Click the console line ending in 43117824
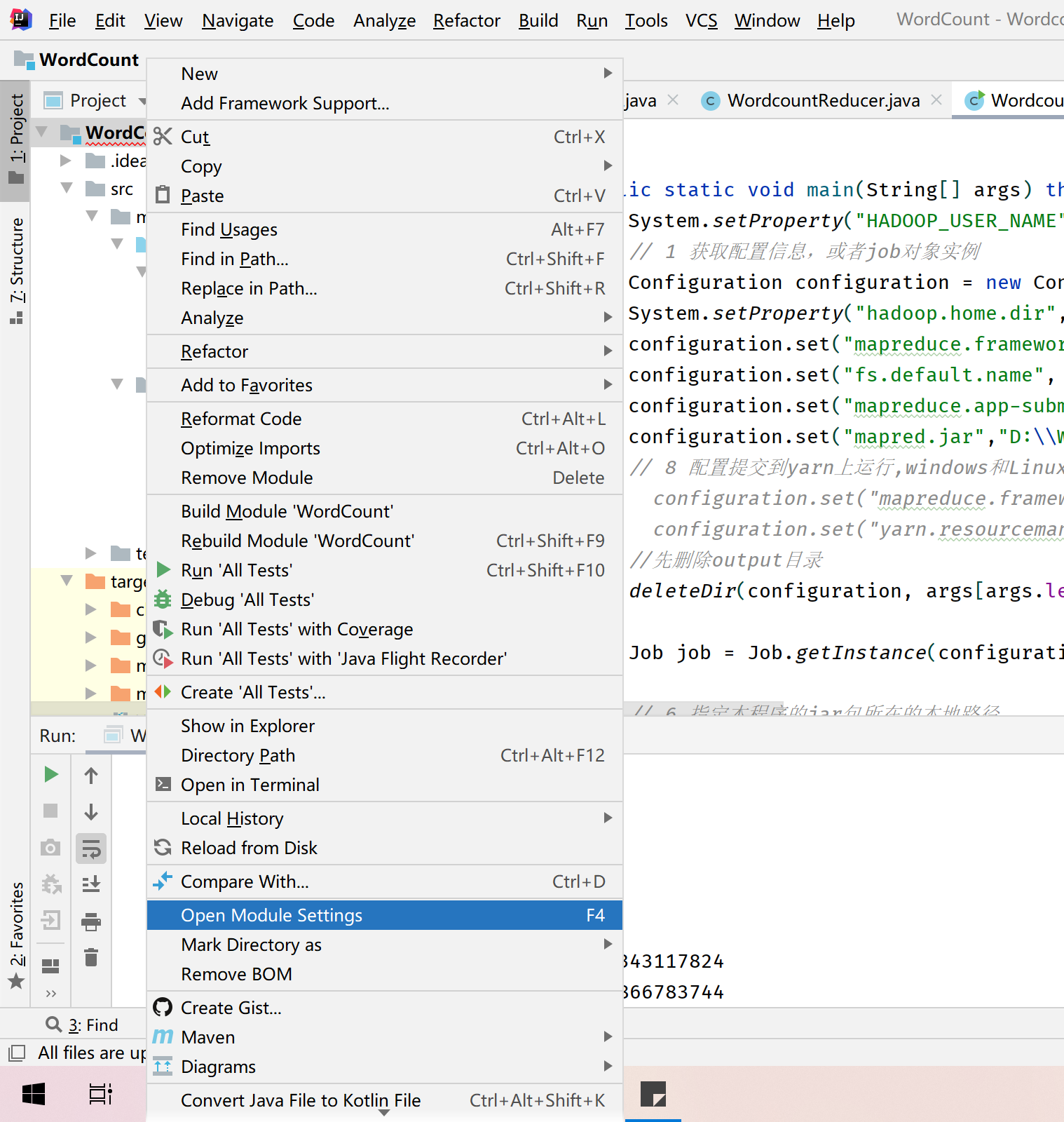This screenshot has height=1122, width=1064. [674, 961]
